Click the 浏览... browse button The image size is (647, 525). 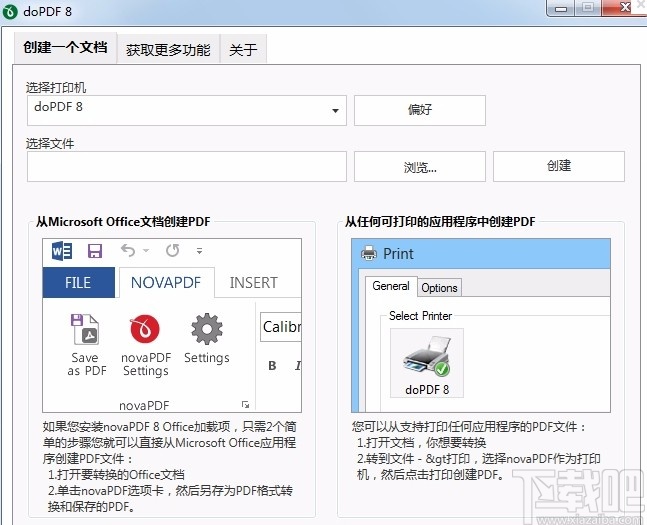[x=420, y=166]
